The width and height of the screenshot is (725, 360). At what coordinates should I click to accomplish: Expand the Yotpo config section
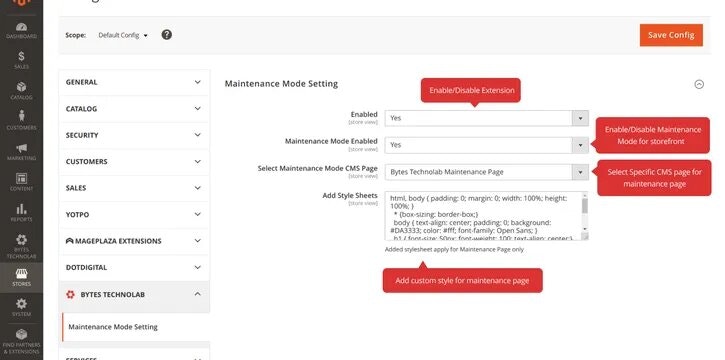coord(134,214)
